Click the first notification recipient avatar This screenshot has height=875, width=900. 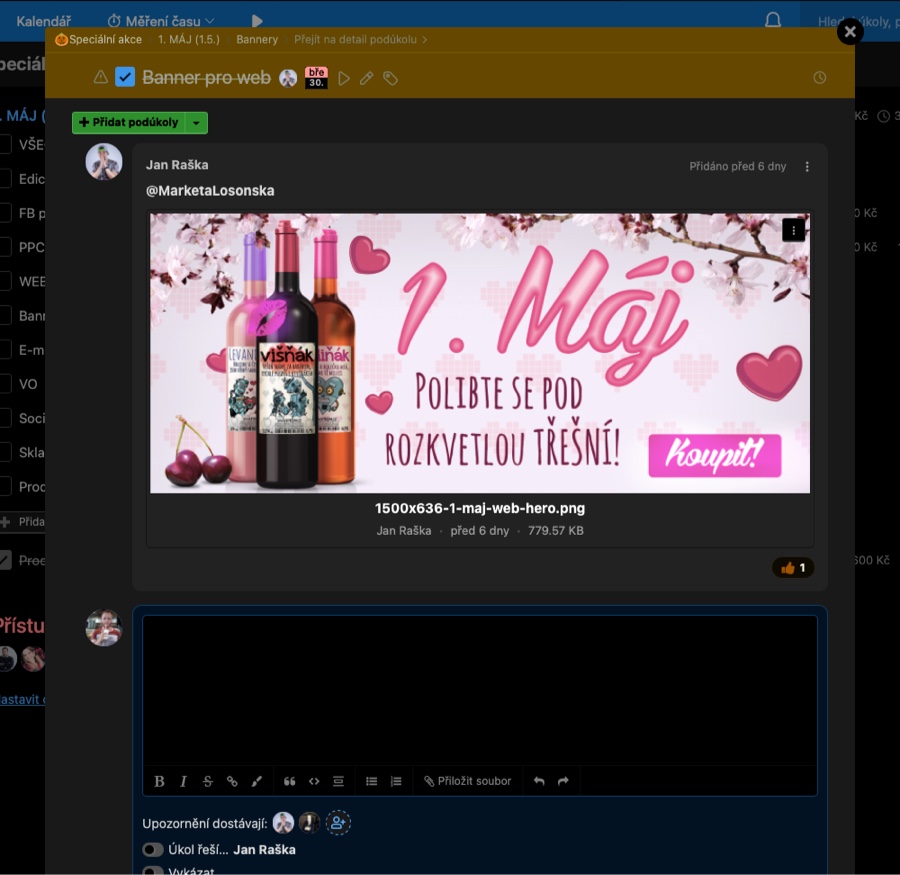point(283,823)
